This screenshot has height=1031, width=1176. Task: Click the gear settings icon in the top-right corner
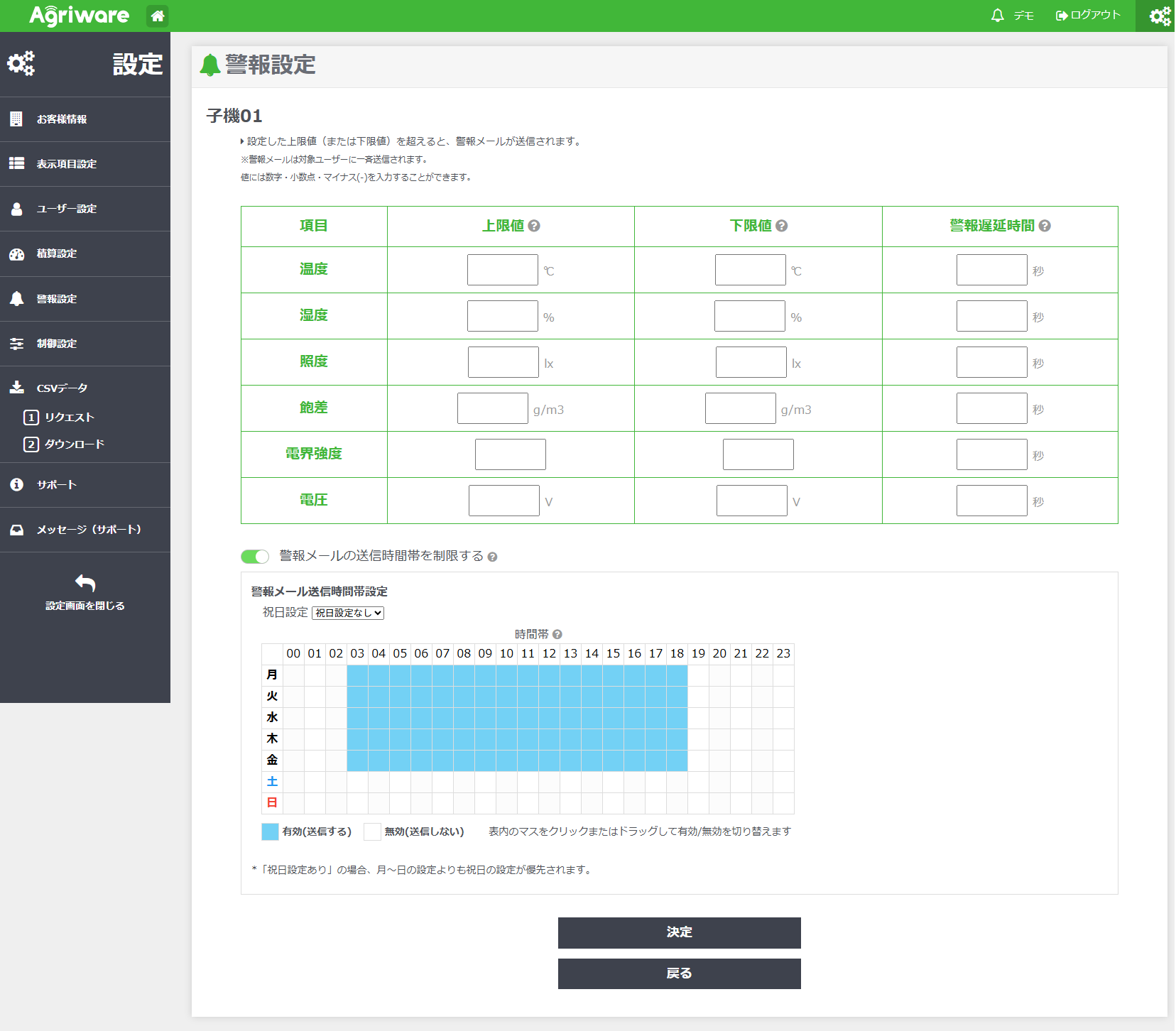(x=1159, y=16)
